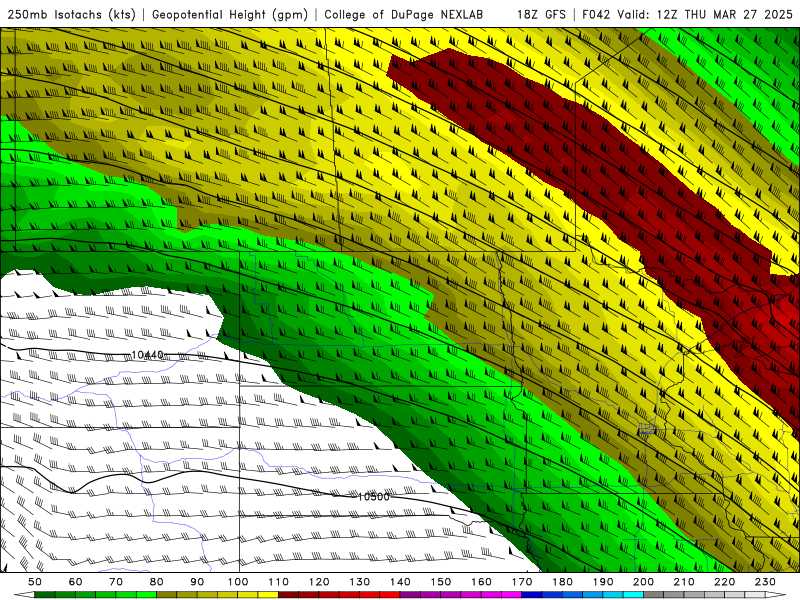Select the dark green 50–55 kts legend swatch
Image resolution: width=800 pixels, height=600 pixels.
45,594
